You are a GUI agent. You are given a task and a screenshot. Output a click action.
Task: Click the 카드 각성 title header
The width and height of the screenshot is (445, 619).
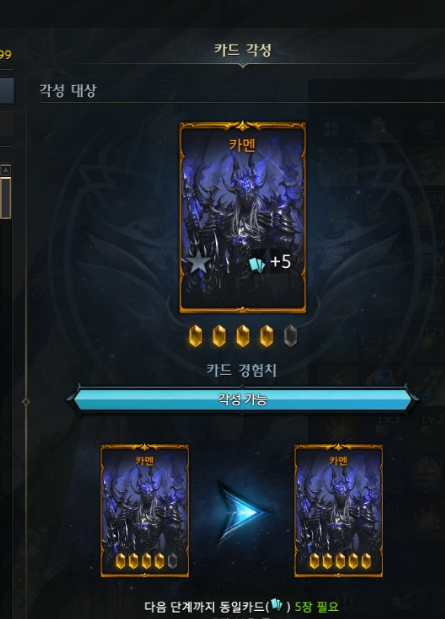pyautogui.click(x=242, y=50)
